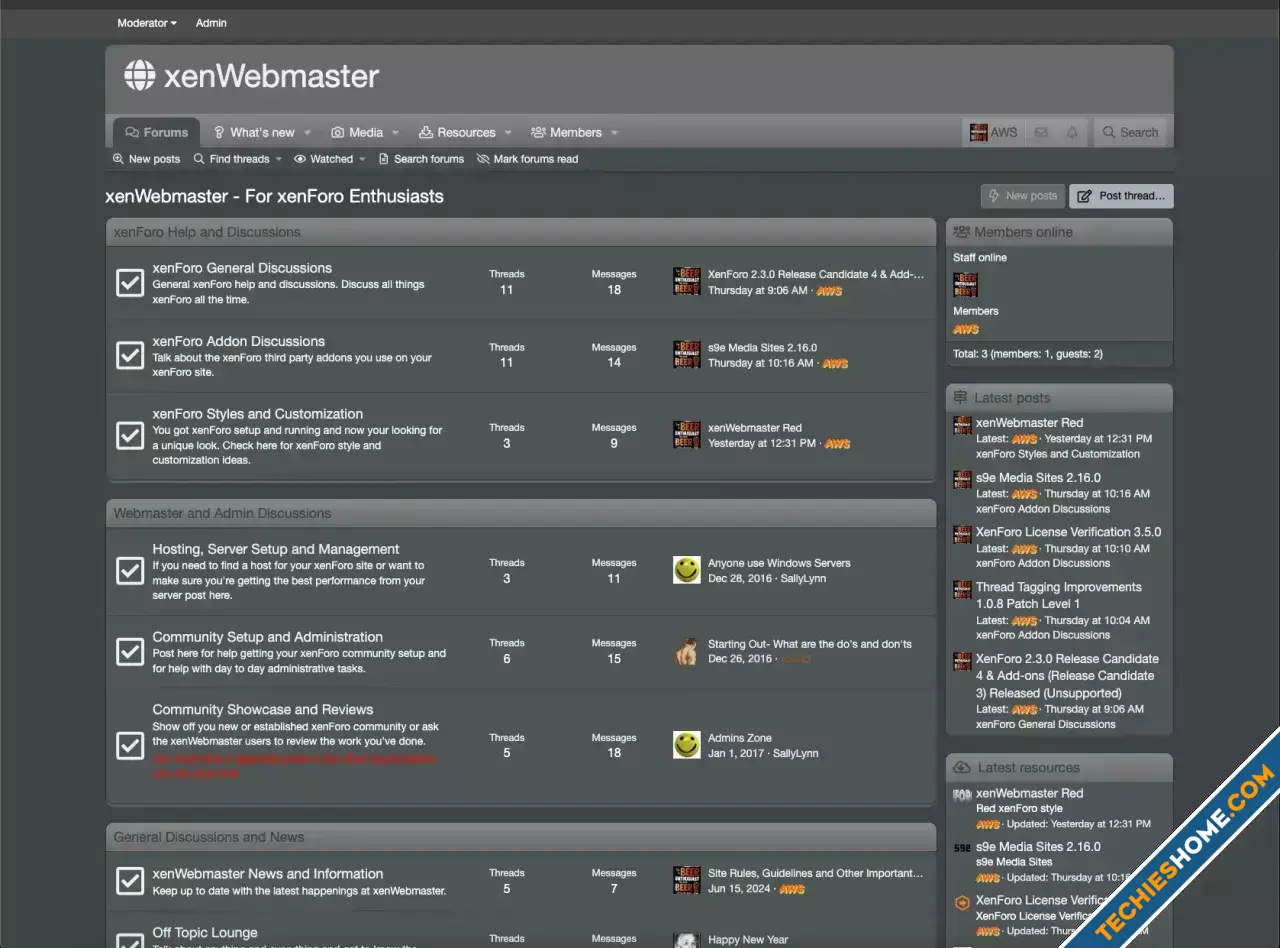Open the Latest posts widget header

point(1012,398)
